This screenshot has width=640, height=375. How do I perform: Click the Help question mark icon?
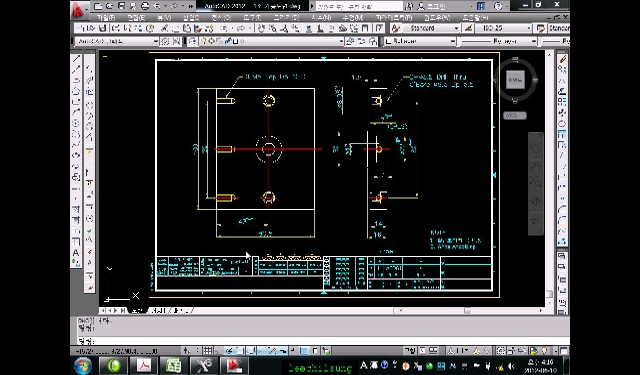coord(498,6)
